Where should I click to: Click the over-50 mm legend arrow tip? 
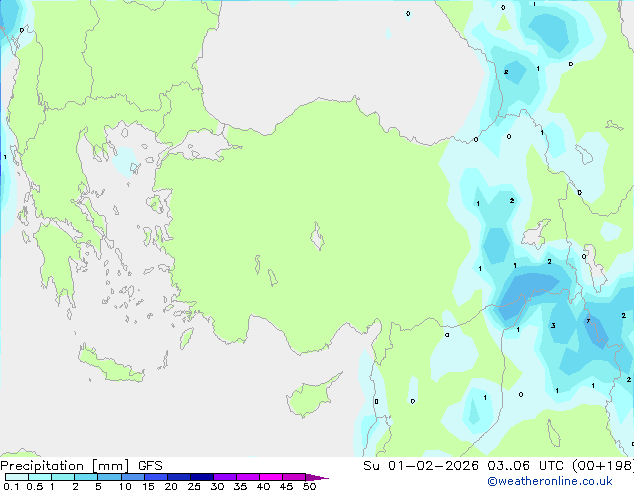pos(317,477)
